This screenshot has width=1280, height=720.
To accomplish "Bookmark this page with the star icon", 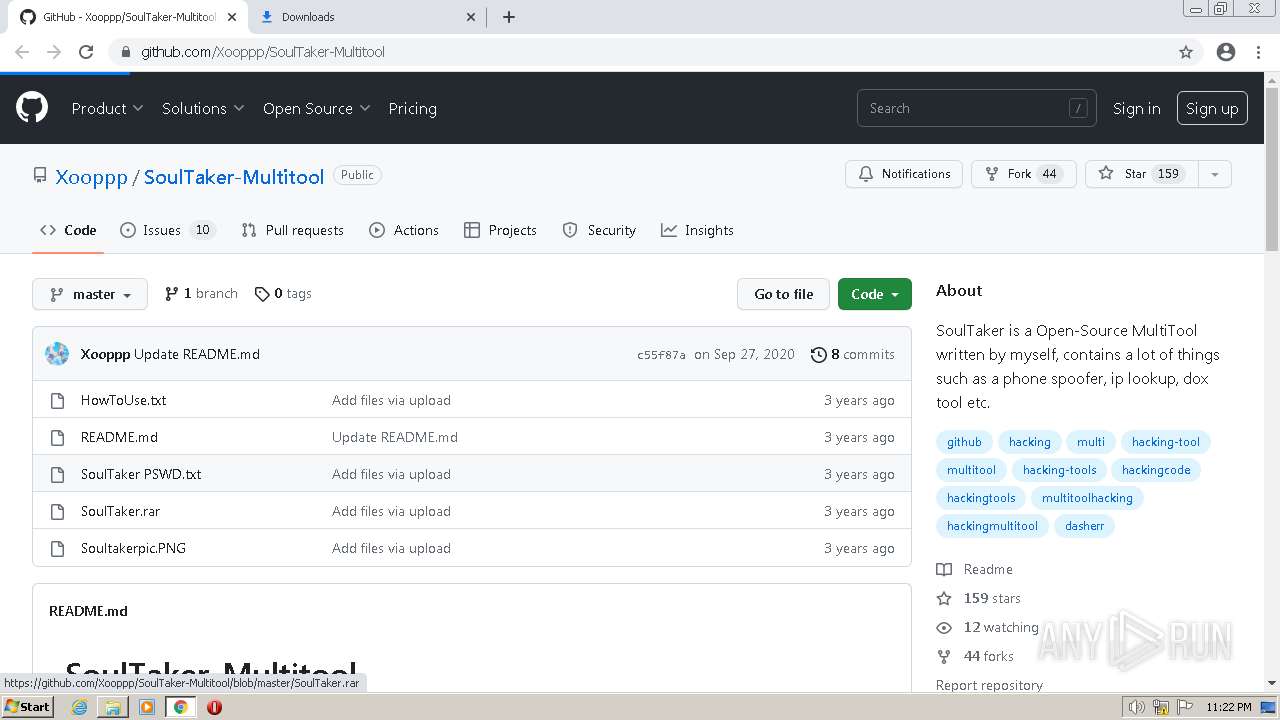I will (1186, 52).
